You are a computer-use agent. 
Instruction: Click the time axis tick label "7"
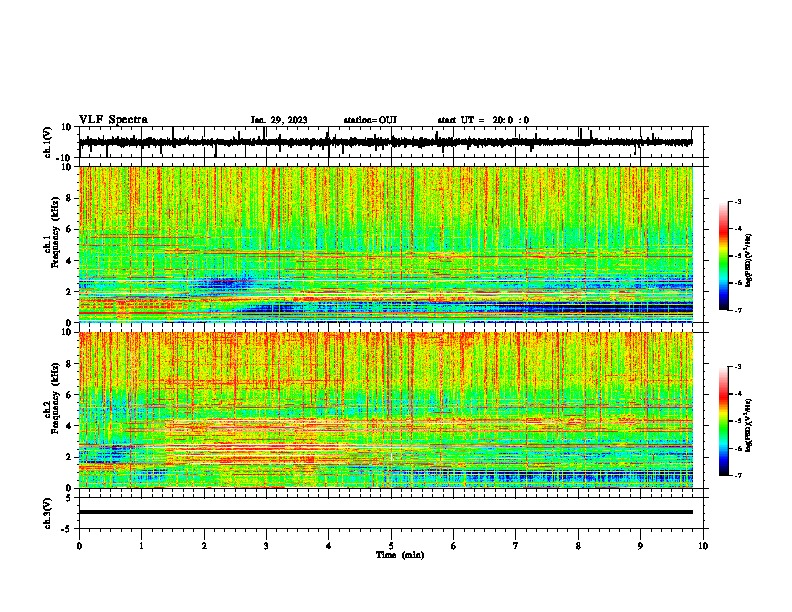point(516,546)
